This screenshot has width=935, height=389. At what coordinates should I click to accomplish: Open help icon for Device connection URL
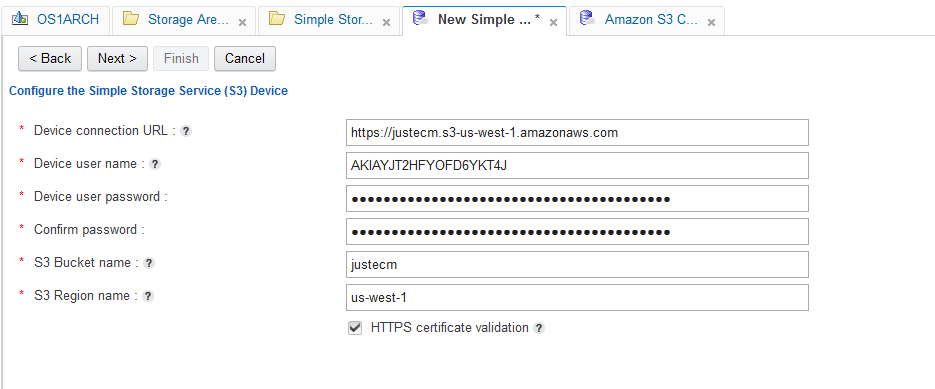(186, 131)
